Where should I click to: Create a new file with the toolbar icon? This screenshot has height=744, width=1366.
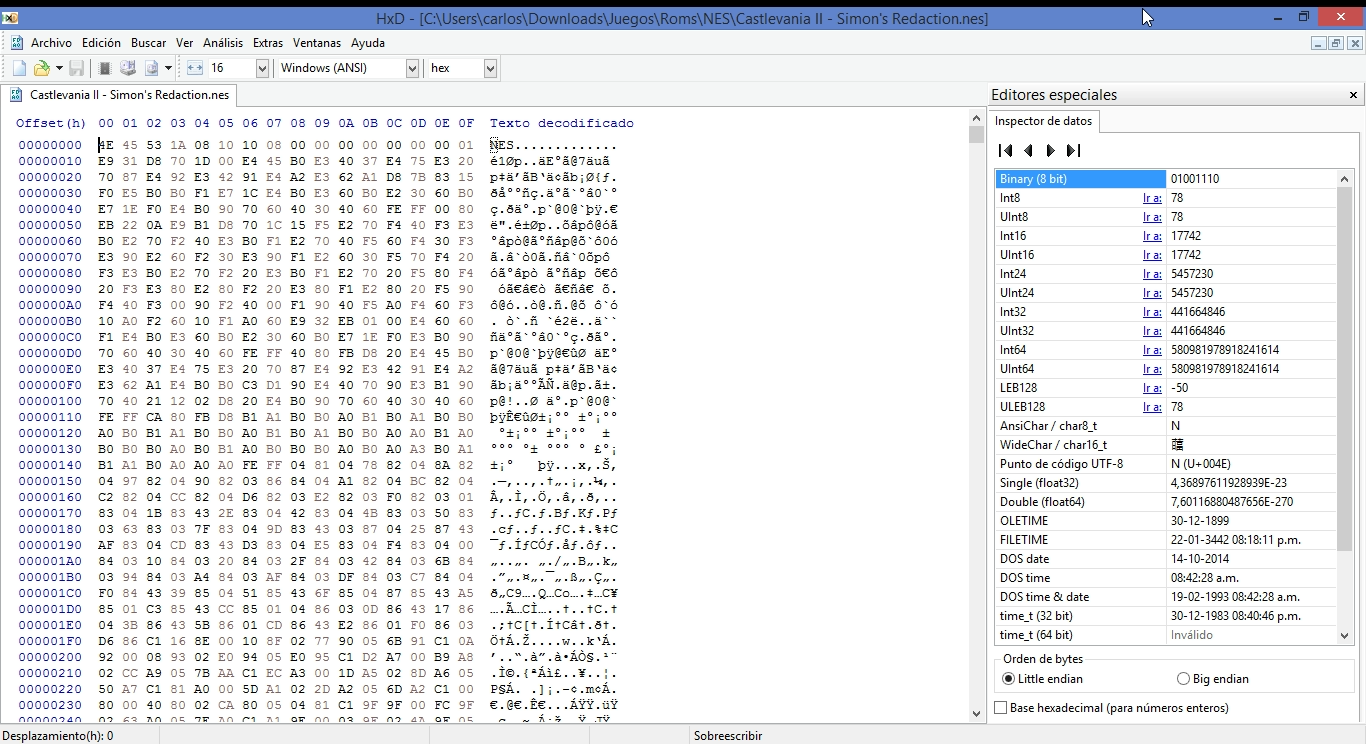[x=19, y=68]
